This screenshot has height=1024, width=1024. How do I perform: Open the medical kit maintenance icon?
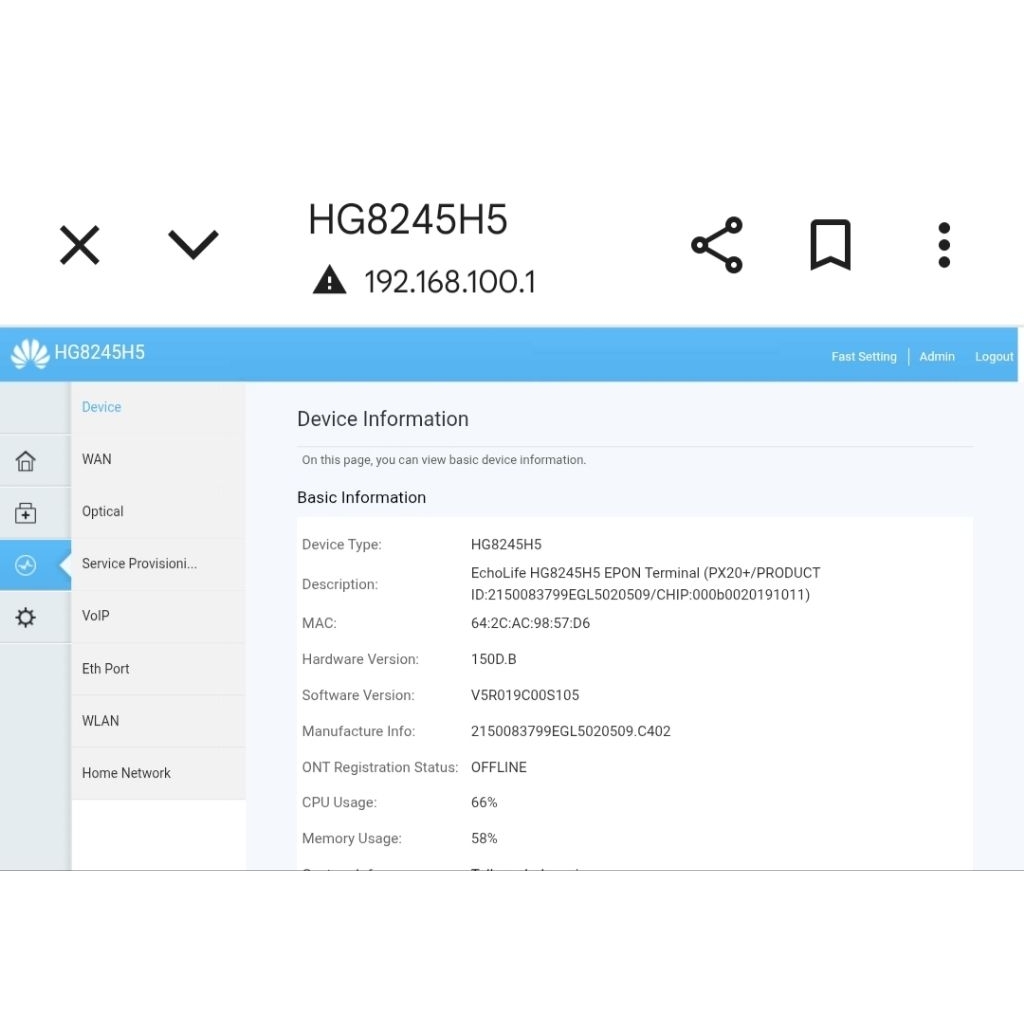pyautogui.click(x=26, y=514)
